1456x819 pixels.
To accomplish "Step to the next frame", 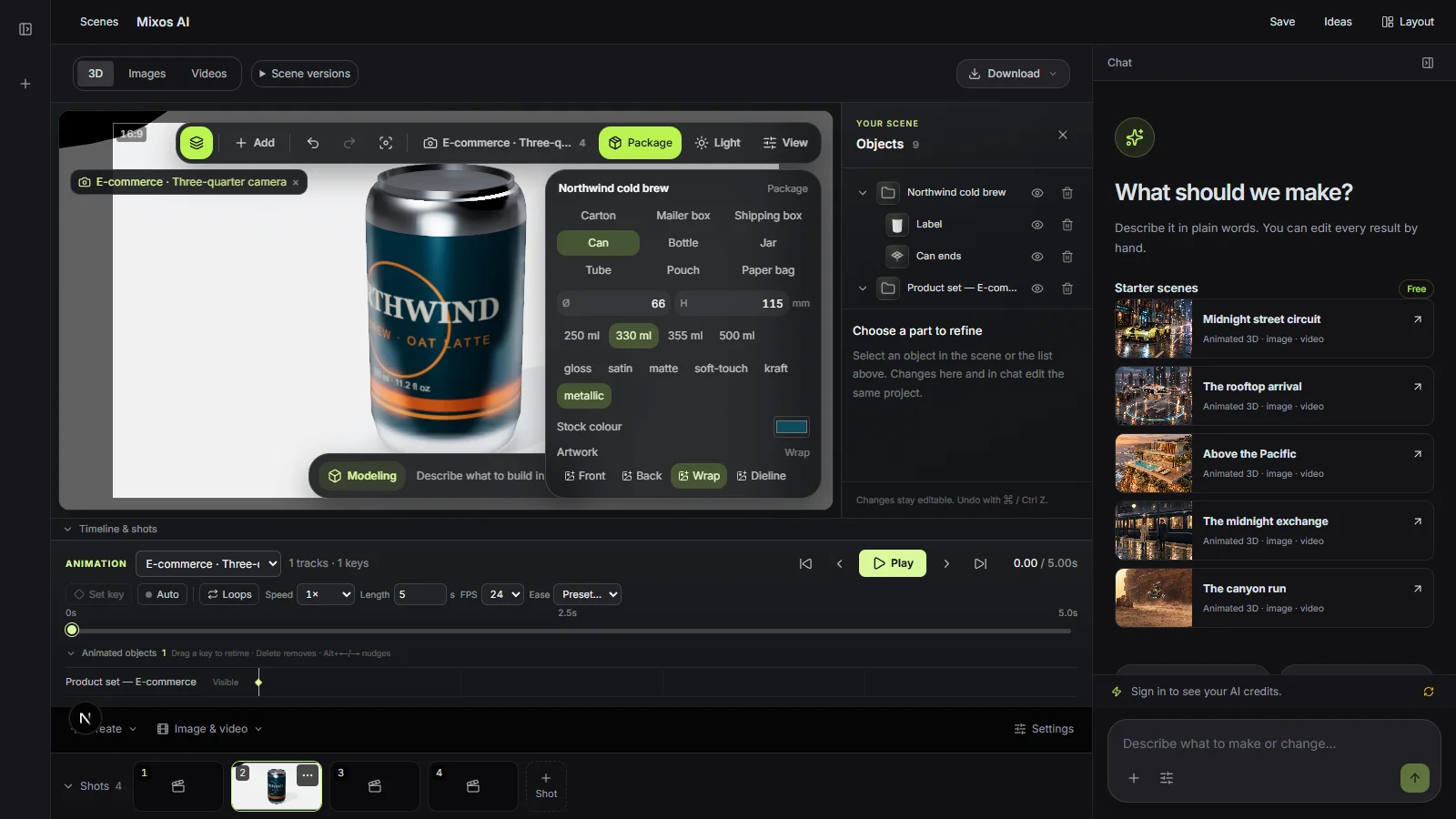I will [x=946, y=564].
